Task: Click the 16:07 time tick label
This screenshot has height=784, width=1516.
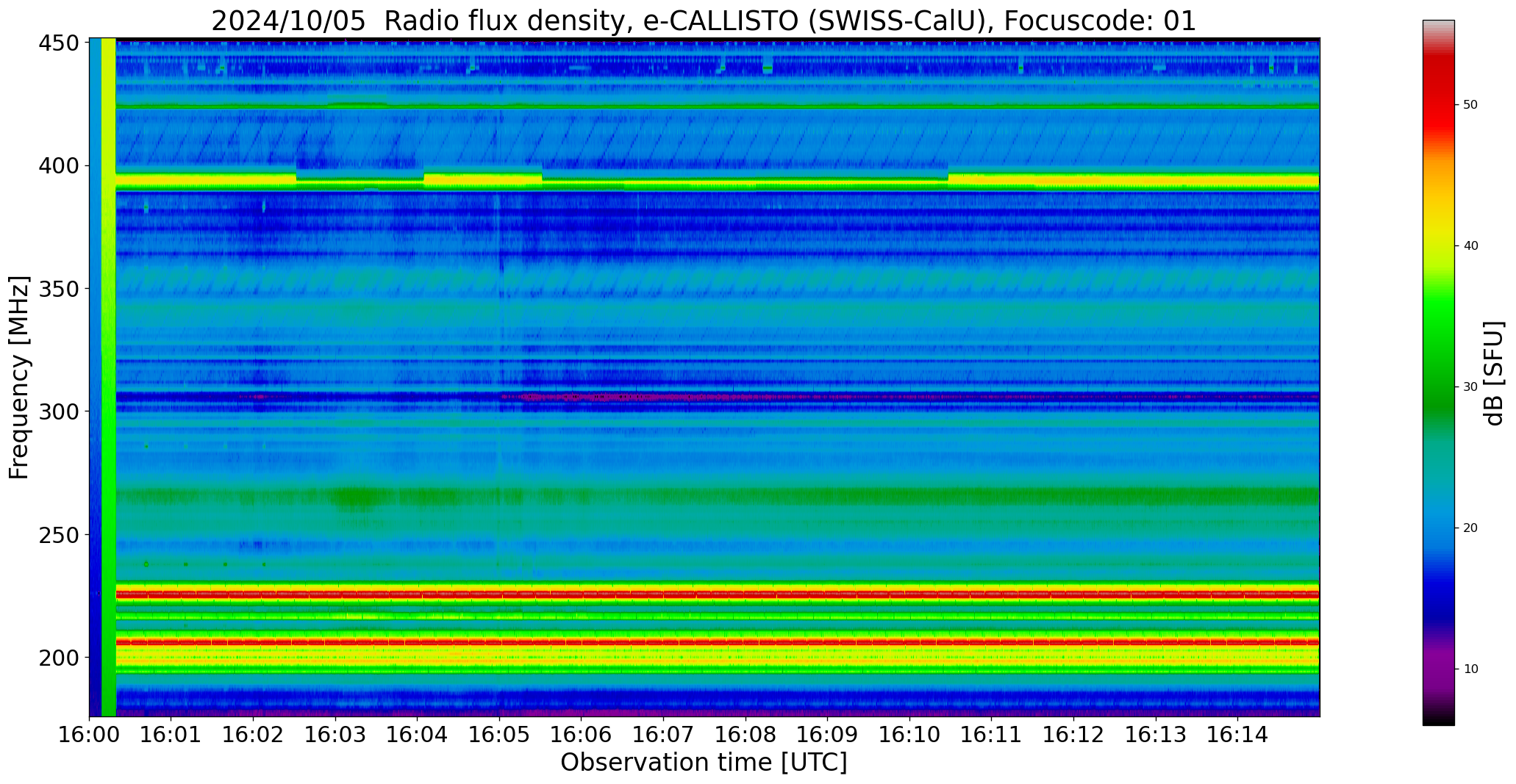Action: click(664, 734)
